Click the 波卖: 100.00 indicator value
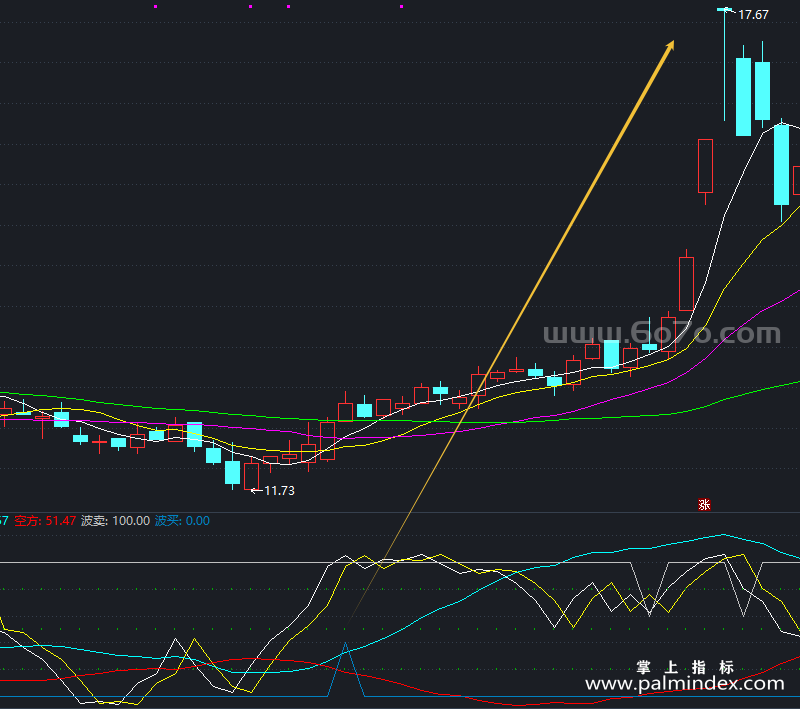 [x=115, y=521]
